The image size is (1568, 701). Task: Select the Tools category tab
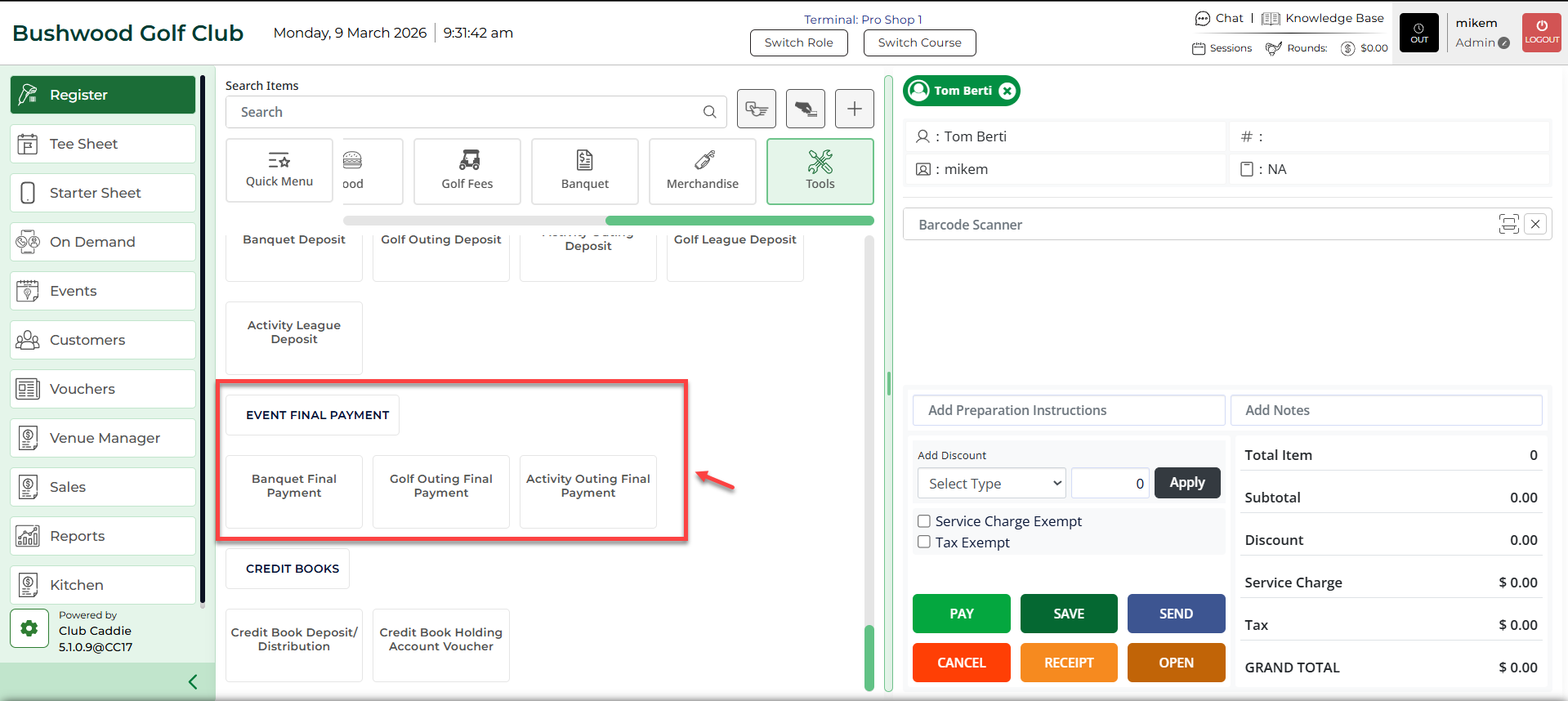pos(820,171)
